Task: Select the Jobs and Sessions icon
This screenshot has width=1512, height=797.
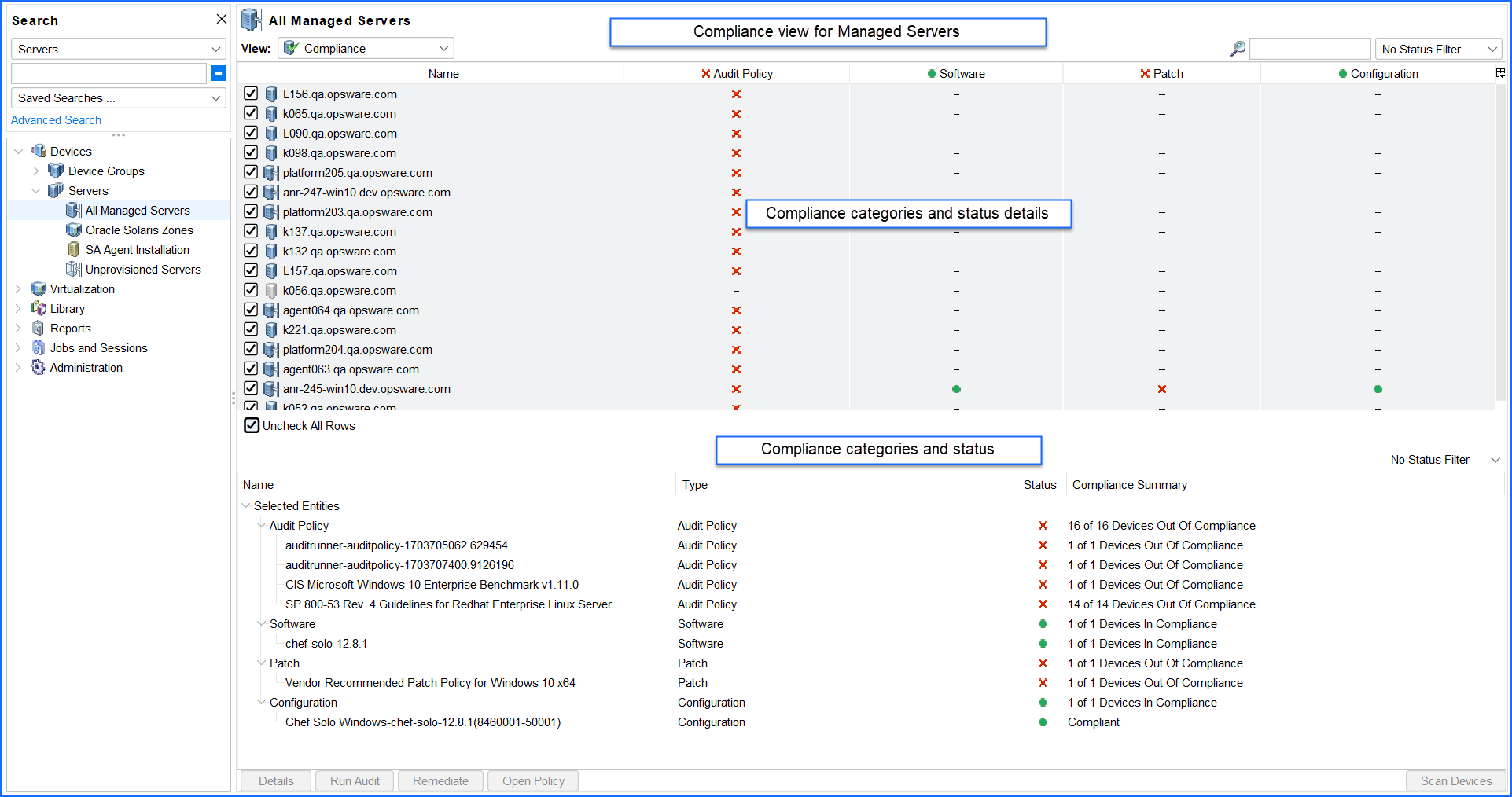Action: (x=39, y=347)
